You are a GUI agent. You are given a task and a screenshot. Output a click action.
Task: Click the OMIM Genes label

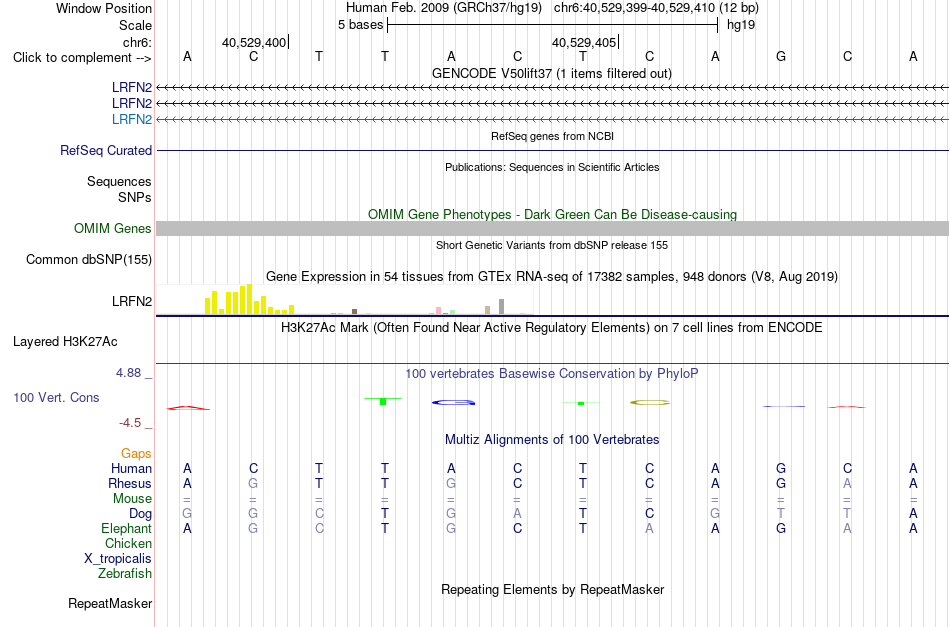click(x=112, y=228)
